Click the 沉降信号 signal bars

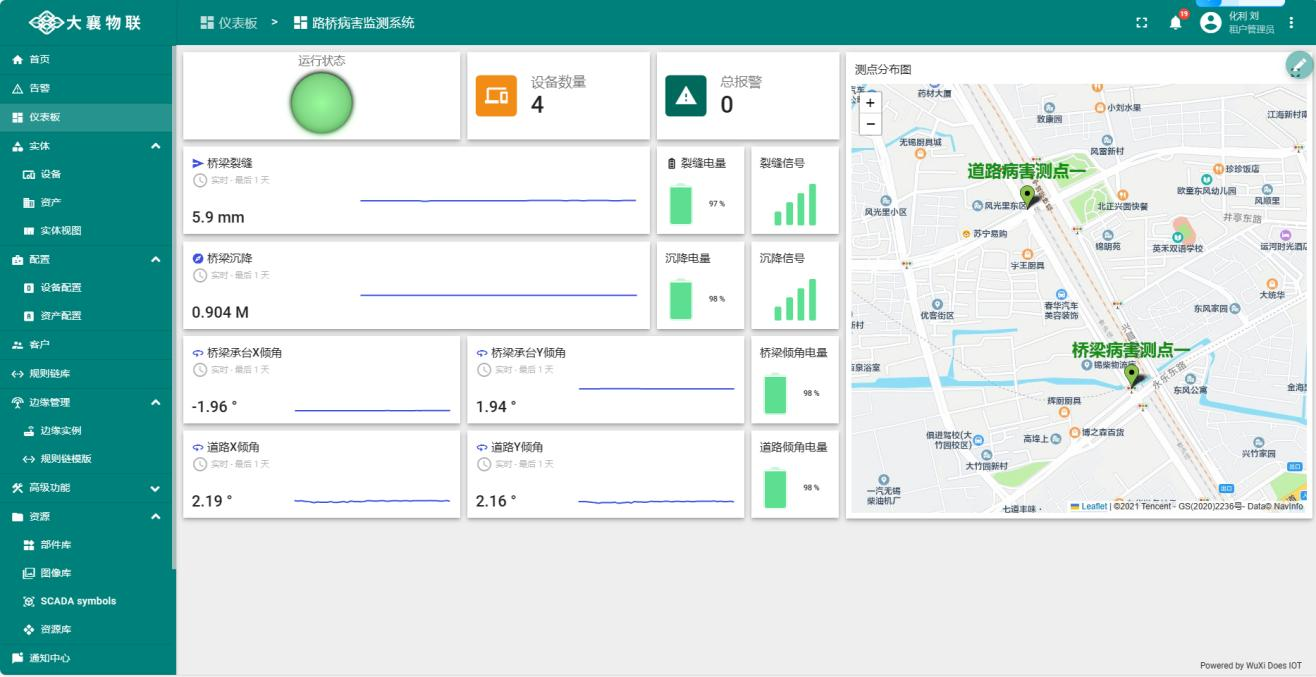click(x=795, y=300)
